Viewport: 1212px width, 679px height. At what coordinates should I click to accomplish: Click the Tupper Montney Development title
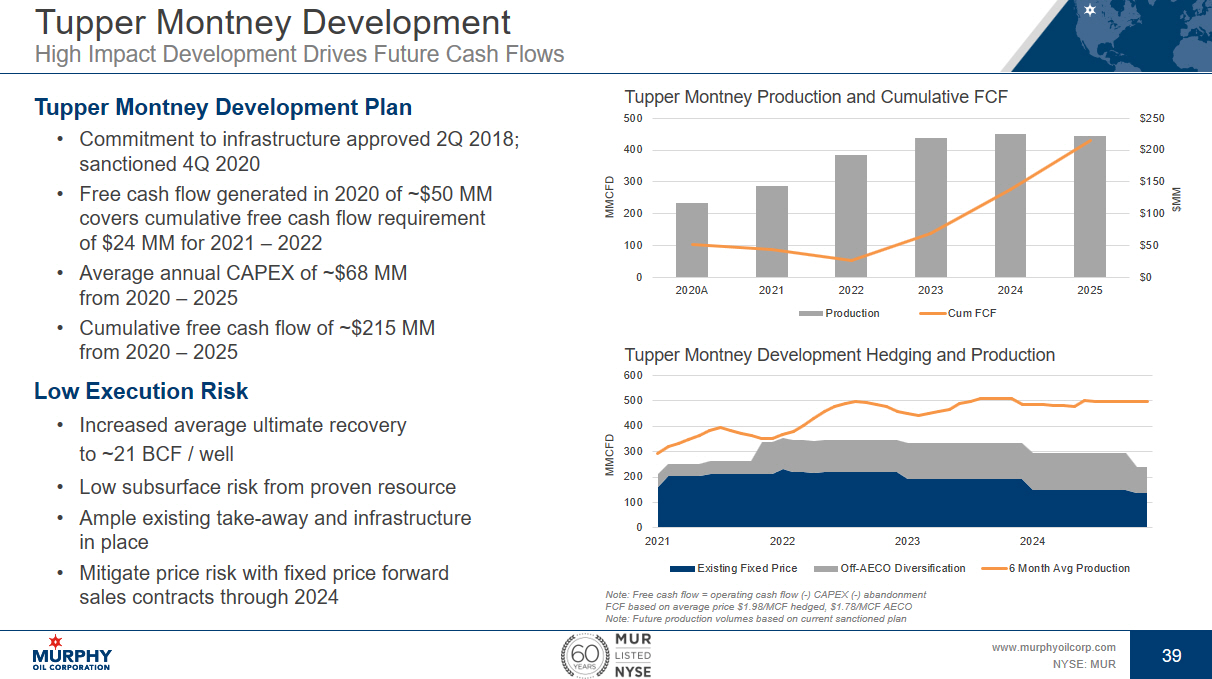[273, 22]
